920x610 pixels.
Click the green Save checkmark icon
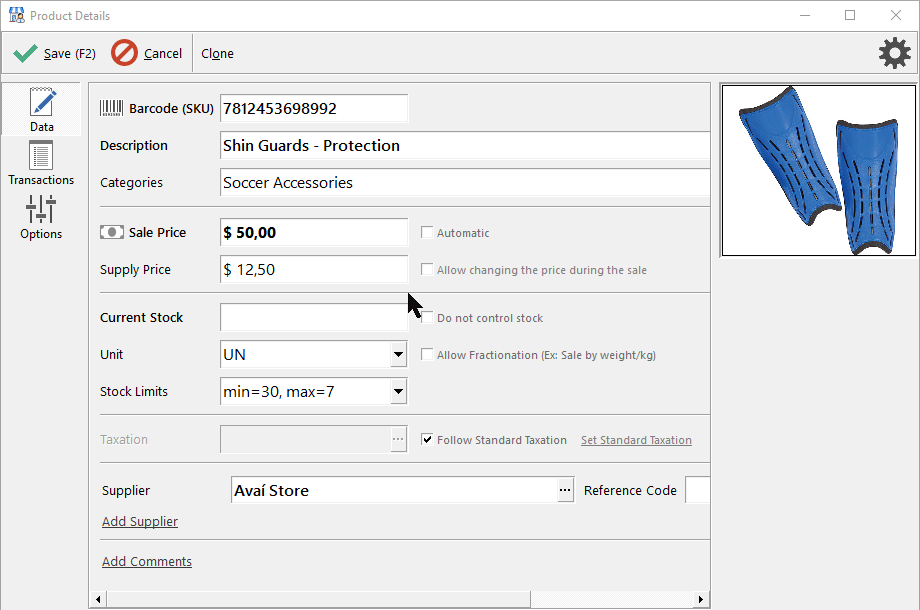[x=25, y=53]
